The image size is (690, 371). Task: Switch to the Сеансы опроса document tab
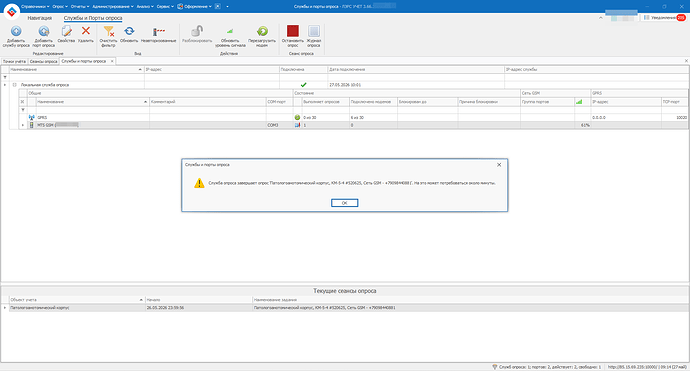(44, 62)
